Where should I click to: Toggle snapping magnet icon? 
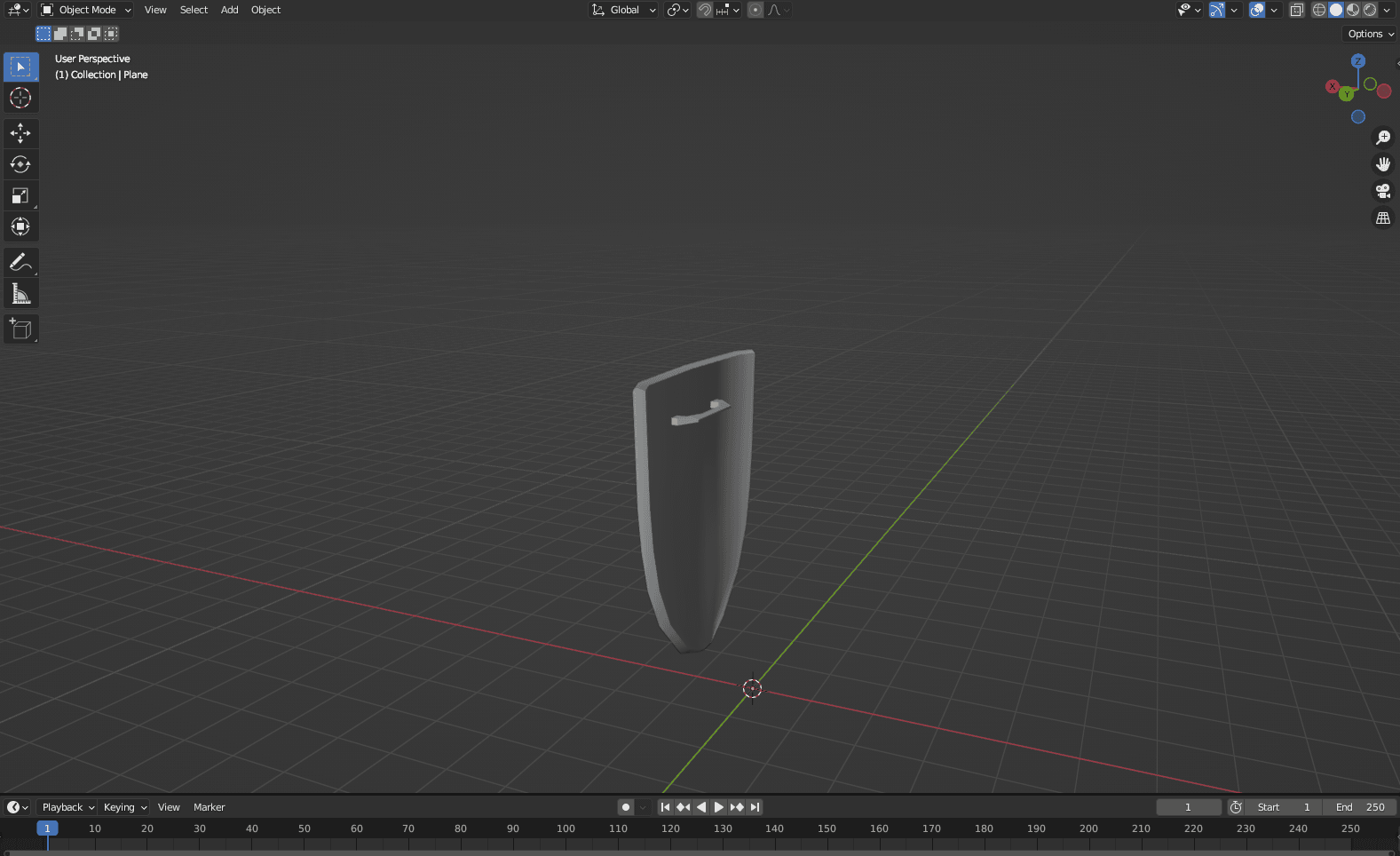coord(705,10)
